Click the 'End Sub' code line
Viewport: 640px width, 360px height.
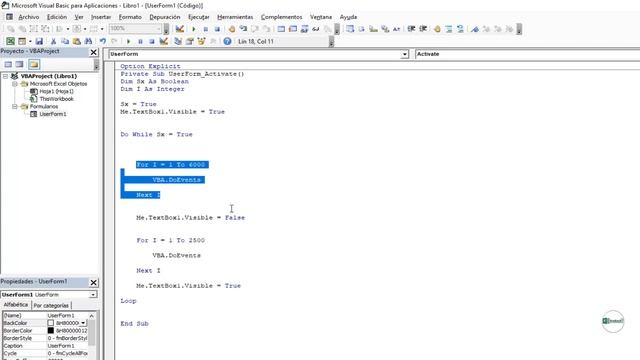[x=134, y=324]
